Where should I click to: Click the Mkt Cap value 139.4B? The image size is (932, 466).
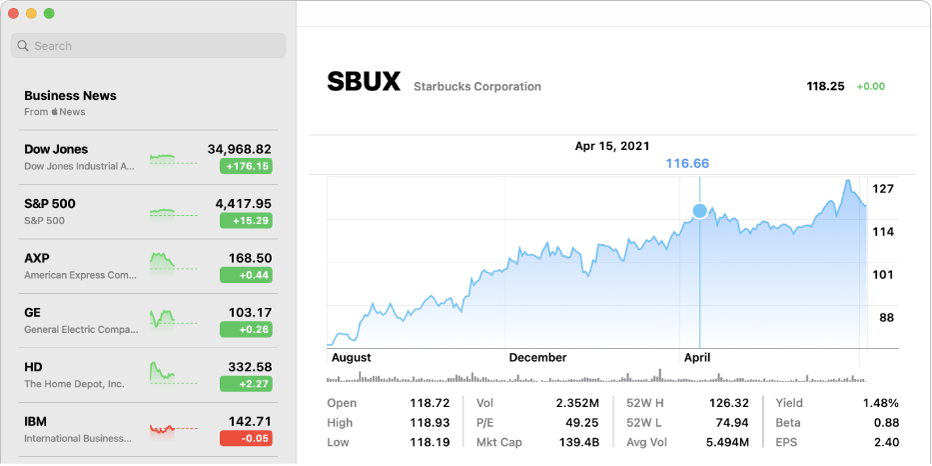(579, 442)
